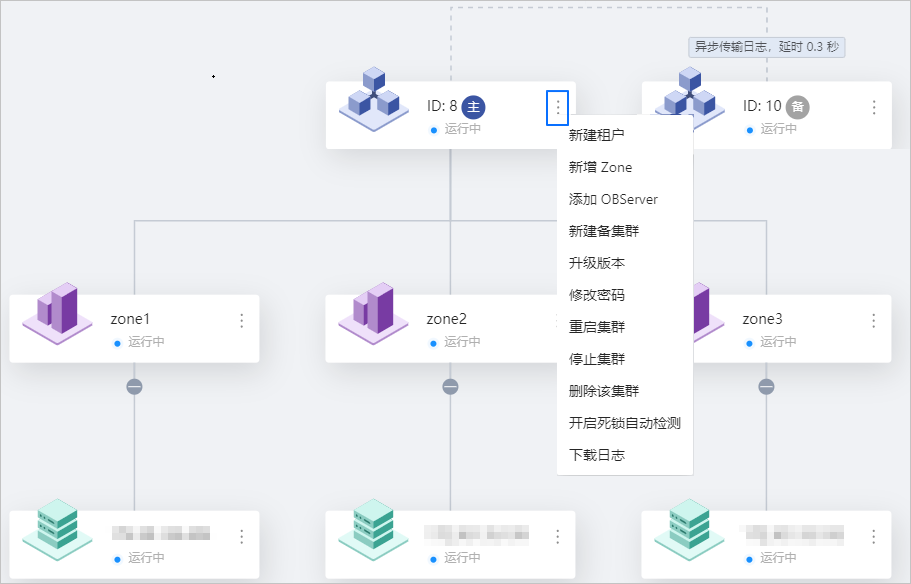Click 运行中 status under zone2
911x584 pixels.
point(462,342)
